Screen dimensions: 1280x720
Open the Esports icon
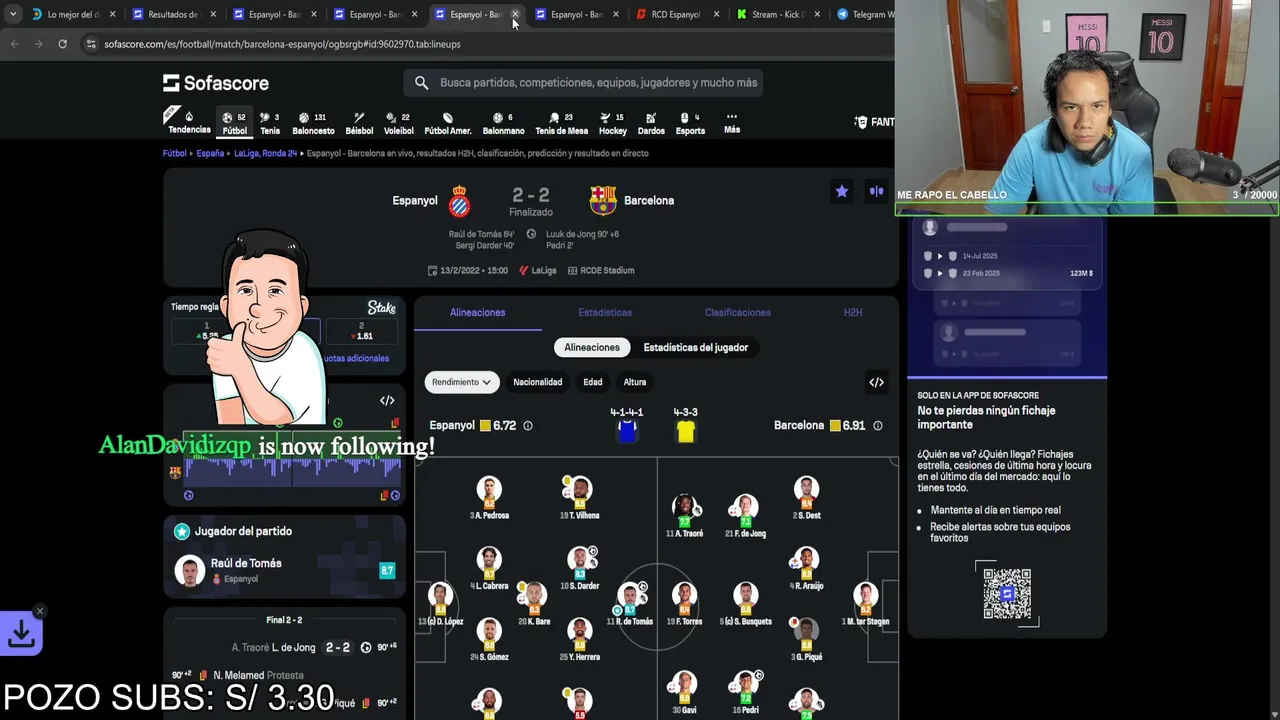[x=690, y=122]
